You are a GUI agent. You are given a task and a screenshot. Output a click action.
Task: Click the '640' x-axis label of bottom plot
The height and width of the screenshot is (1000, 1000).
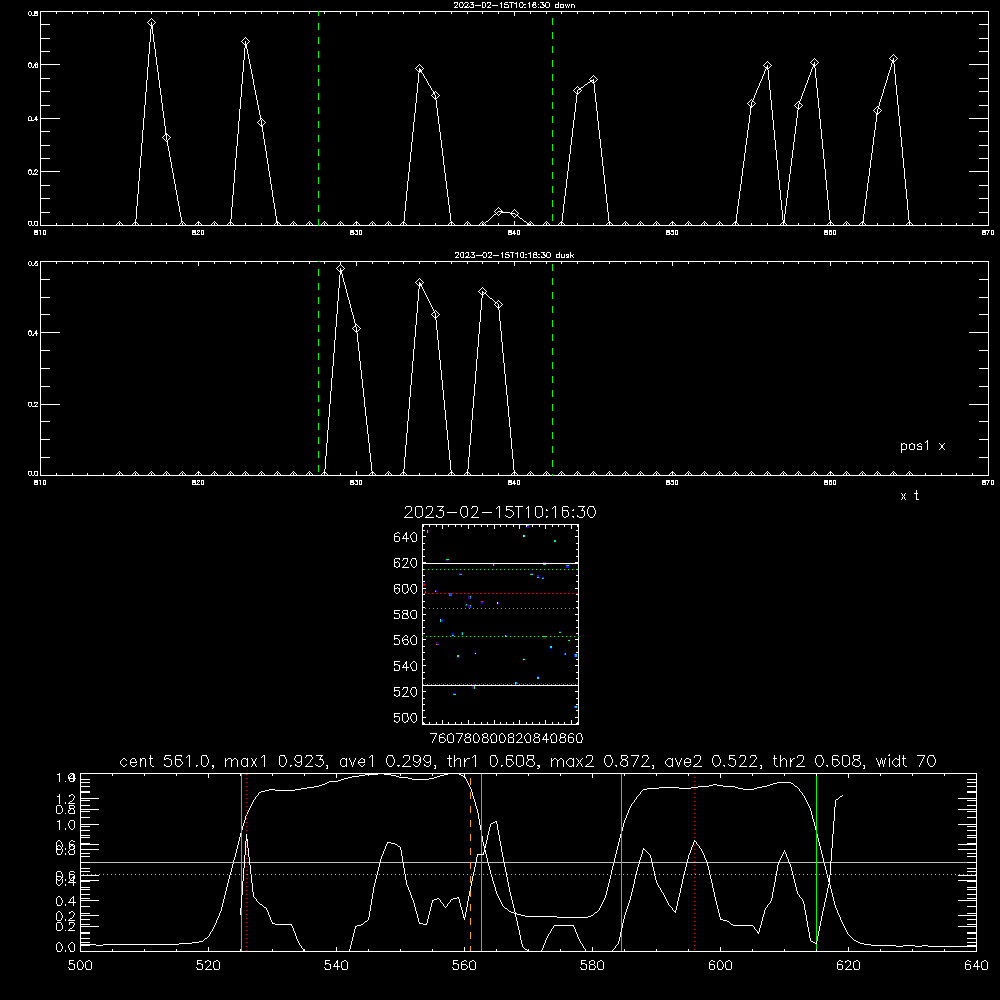point(976,966)
